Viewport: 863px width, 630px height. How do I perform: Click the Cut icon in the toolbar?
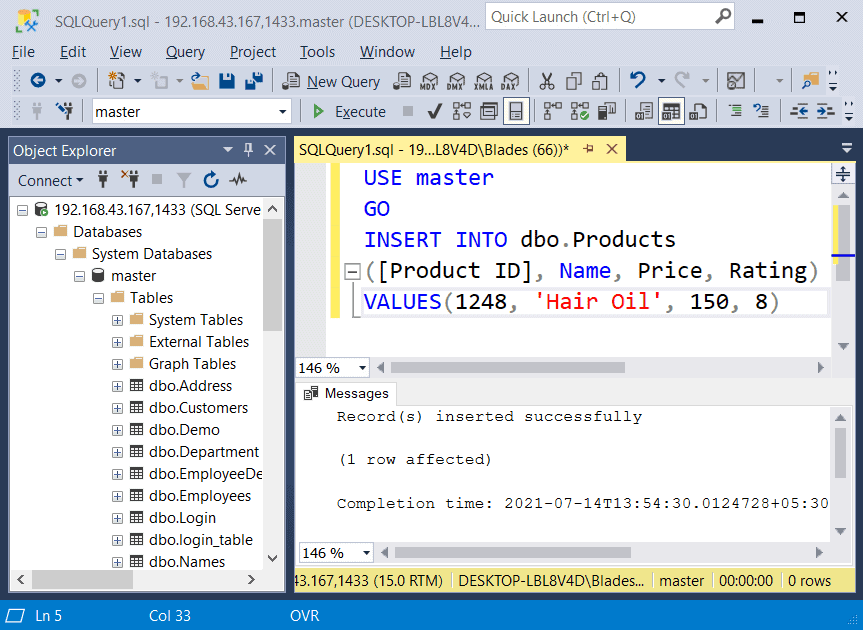[x=547, y=81]
